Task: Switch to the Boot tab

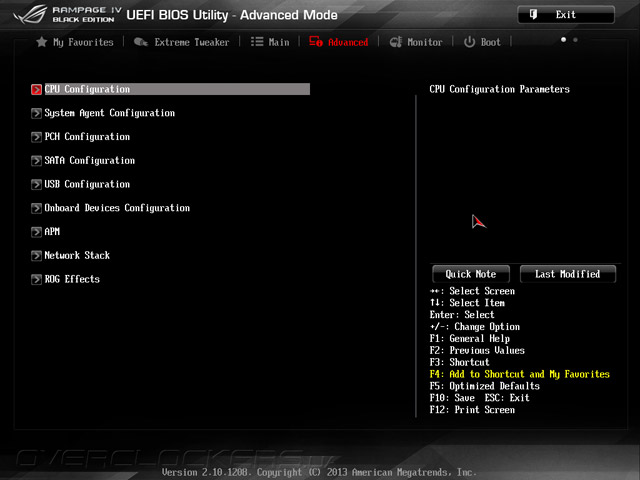Action: pos(491,42)
